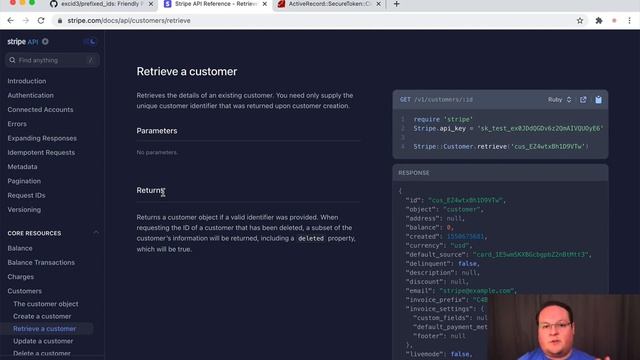Click the Stripe.api_key code line
This screenshot has width=640, height=360.
pos(508,128)
